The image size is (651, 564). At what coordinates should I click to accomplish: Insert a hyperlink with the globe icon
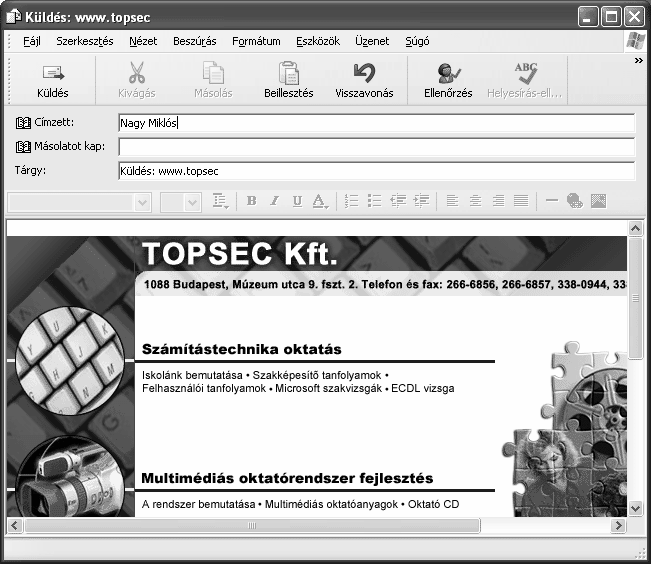575,201
